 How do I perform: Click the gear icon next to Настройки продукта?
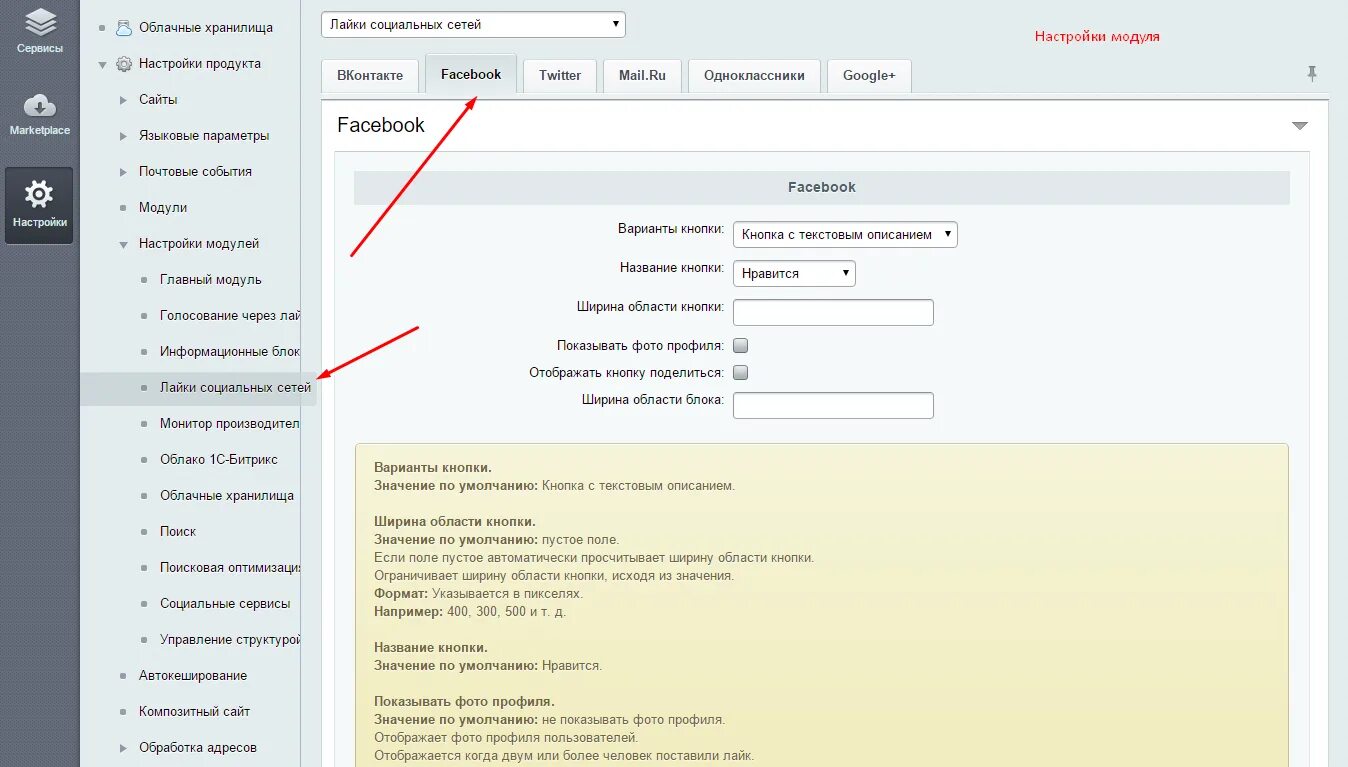point(124,63)
